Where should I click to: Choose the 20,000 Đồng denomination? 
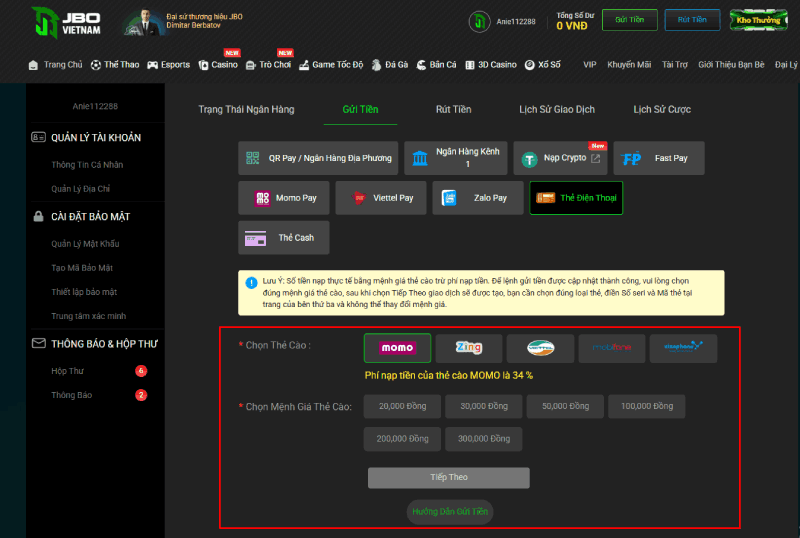click(x=402, y=406)
